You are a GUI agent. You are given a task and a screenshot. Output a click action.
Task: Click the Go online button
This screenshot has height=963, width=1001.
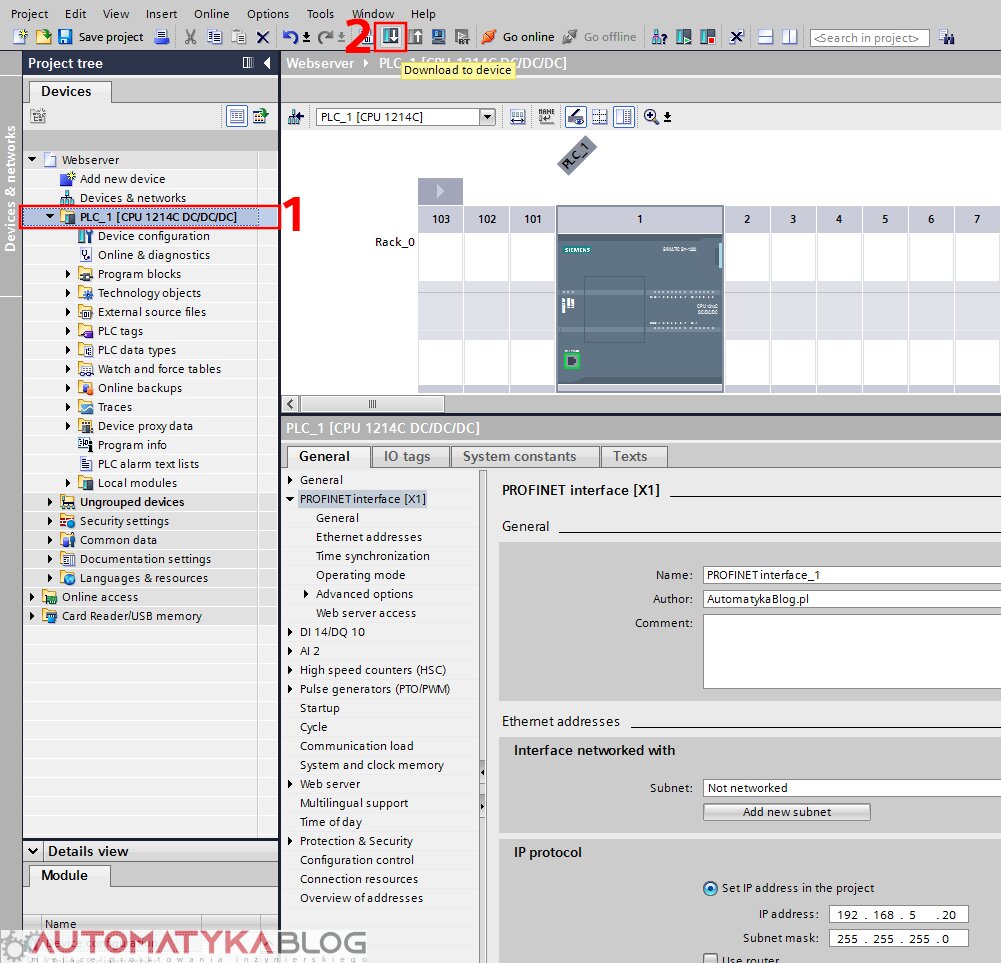tap(518, 37)
